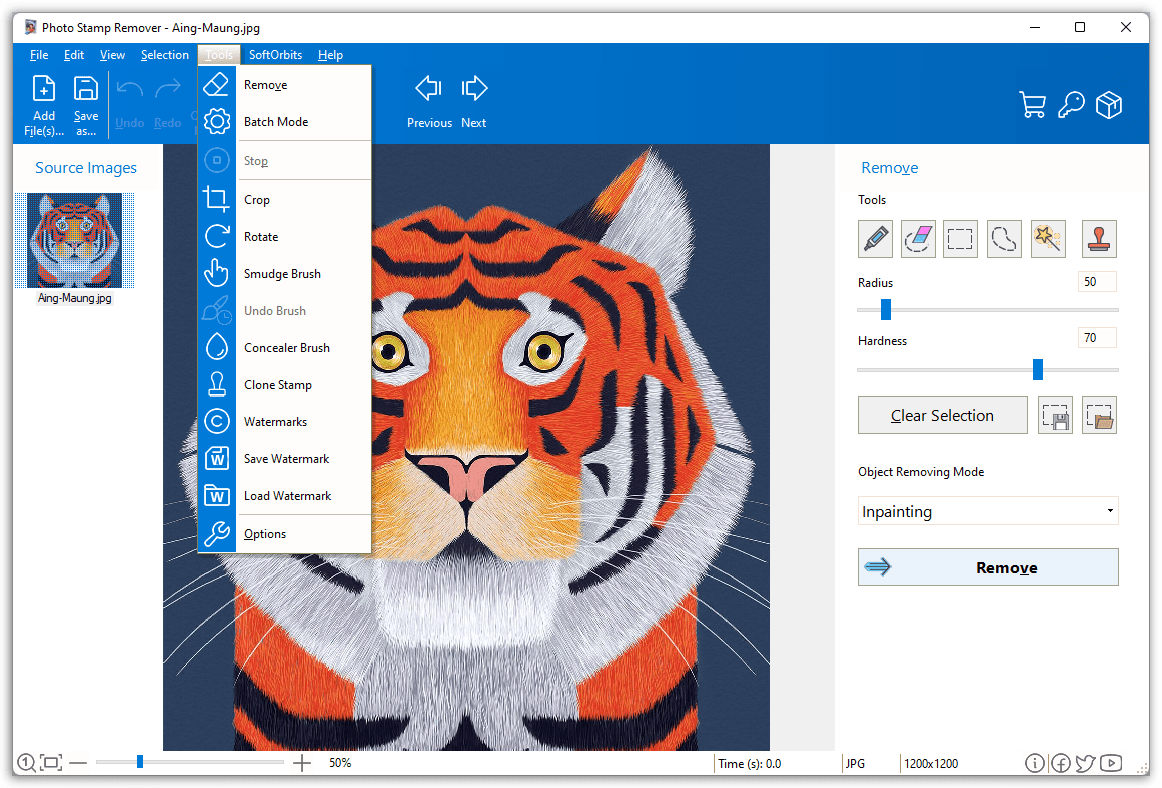Choose Batch Mode from Tools menu
This screenshot has width=1162, height=788.
(x=285, y=122)
